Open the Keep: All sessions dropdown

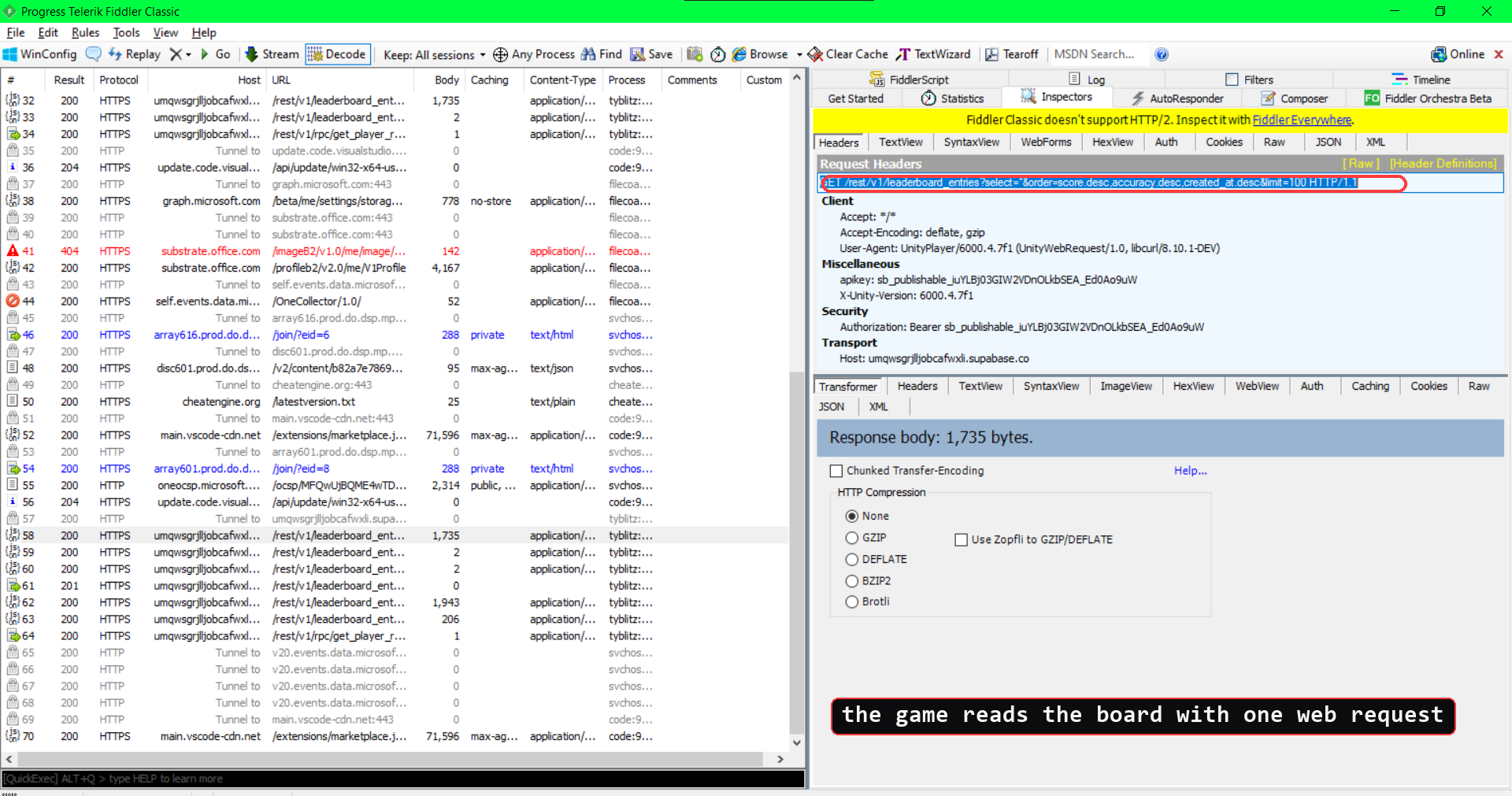pos(434,54)
